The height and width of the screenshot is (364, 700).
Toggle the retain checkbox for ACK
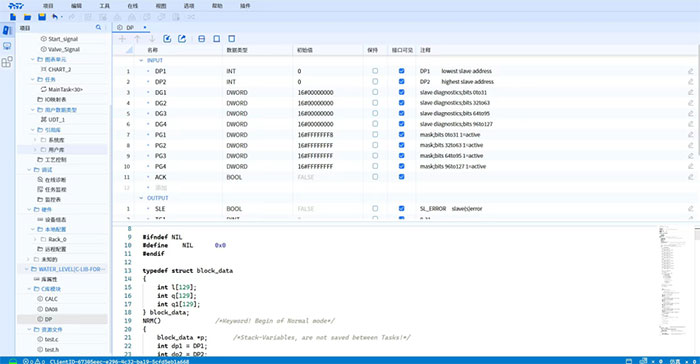375,177
